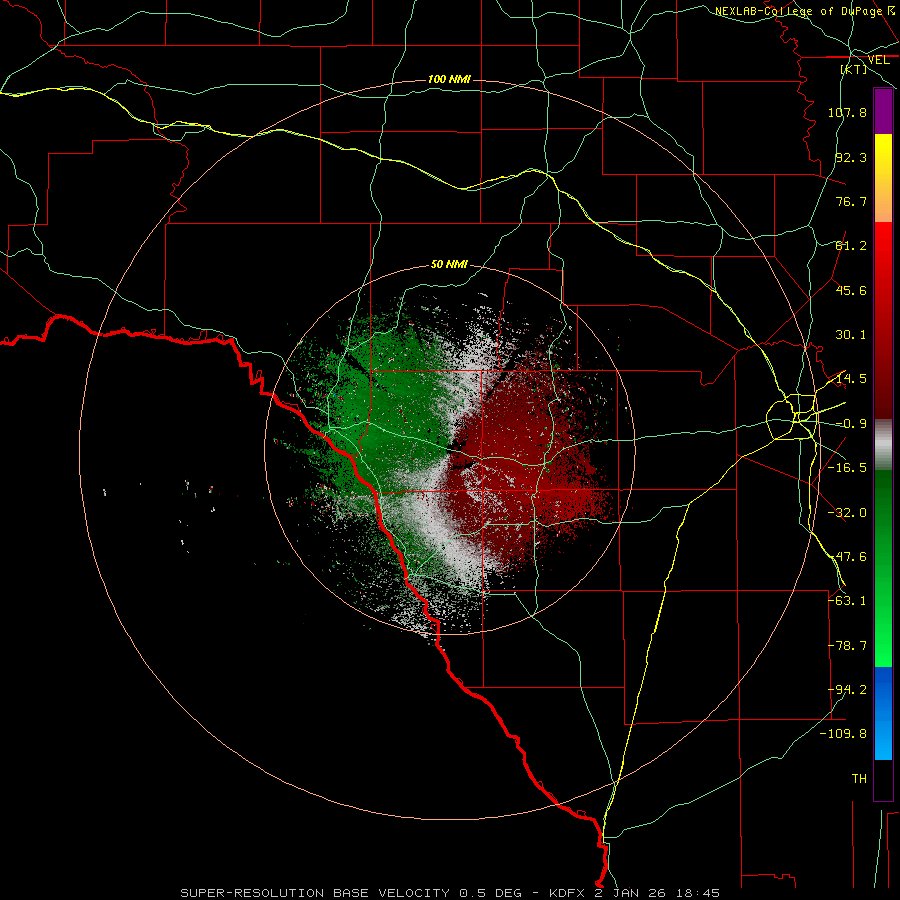Click the yellow interstate loop around the city

pyautogui.click(x=792, y=417)
